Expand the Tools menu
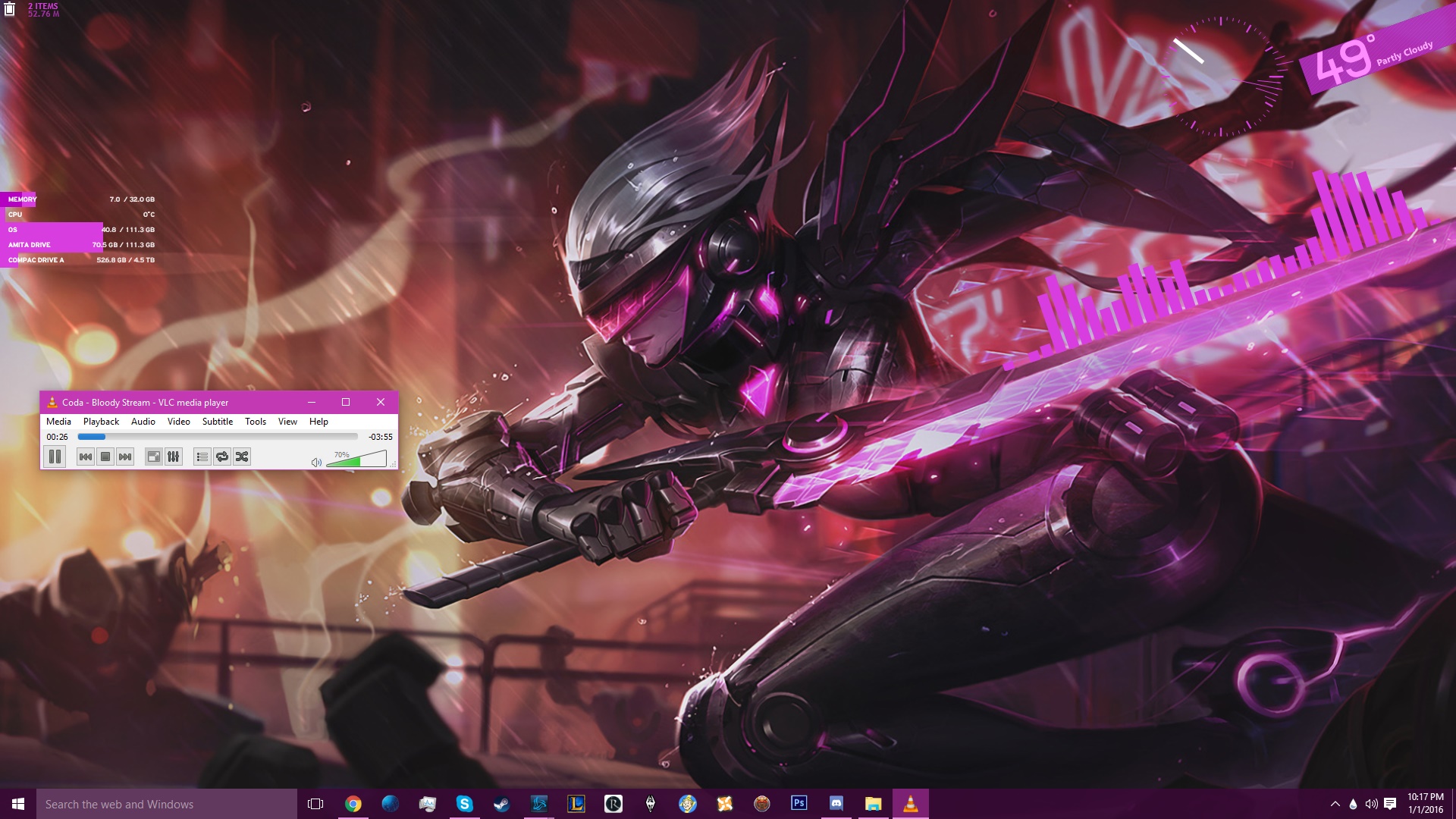Viewport: 1456px width, 819px height. click(255, 422)
